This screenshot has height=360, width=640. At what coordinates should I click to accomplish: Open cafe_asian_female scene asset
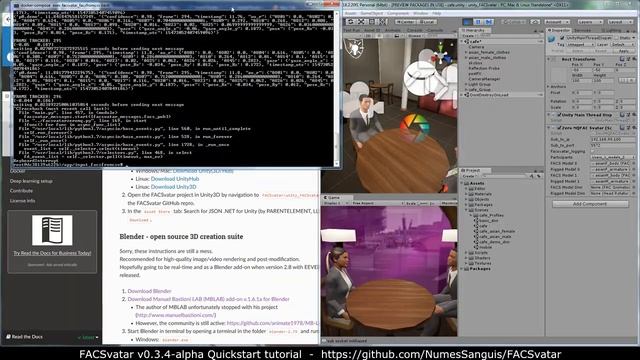click(x=496, y=231)
